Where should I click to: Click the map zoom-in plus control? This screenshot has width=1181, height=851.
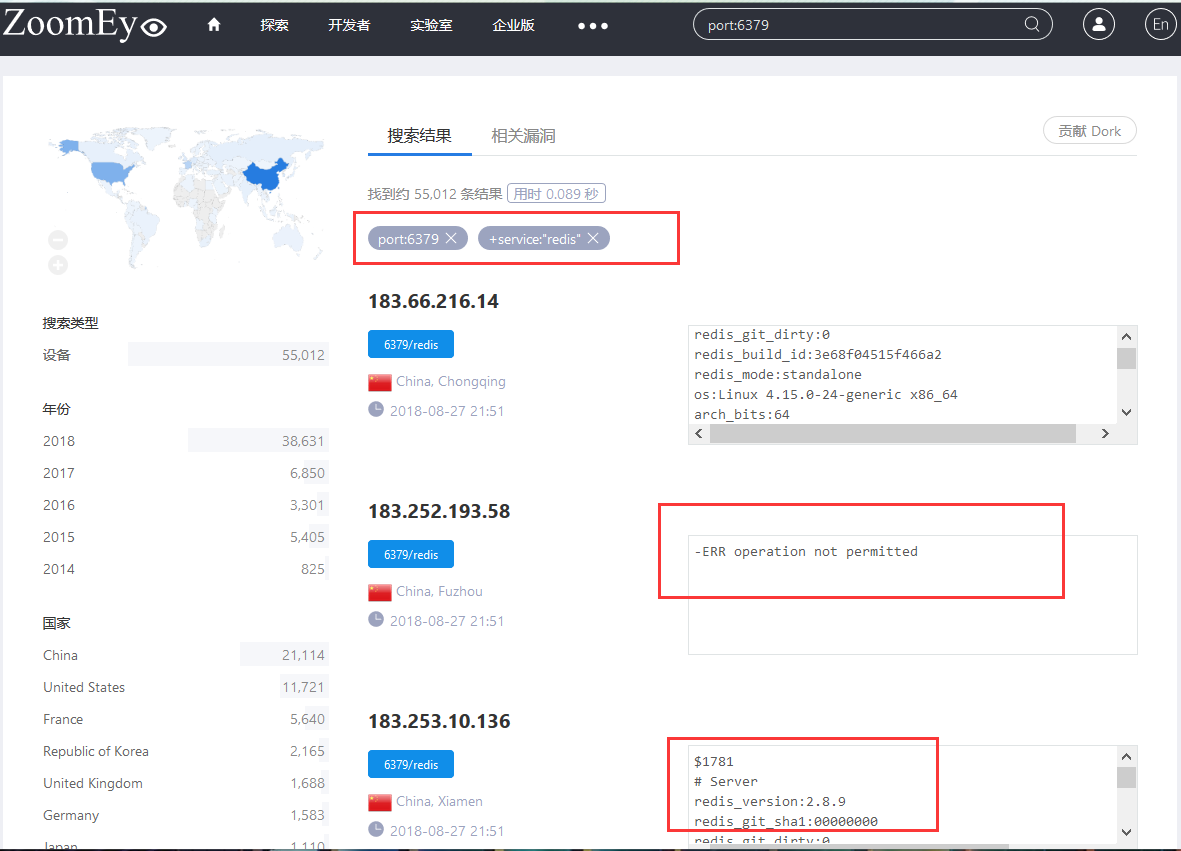pyautogui.click(x=57, y=264)
